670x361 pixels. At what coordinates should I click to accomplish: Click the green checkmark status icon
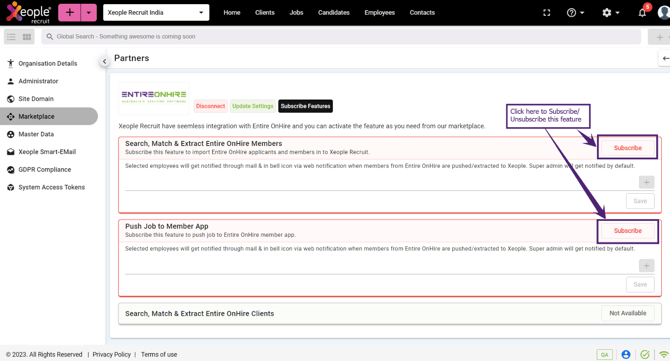point(645,355)
